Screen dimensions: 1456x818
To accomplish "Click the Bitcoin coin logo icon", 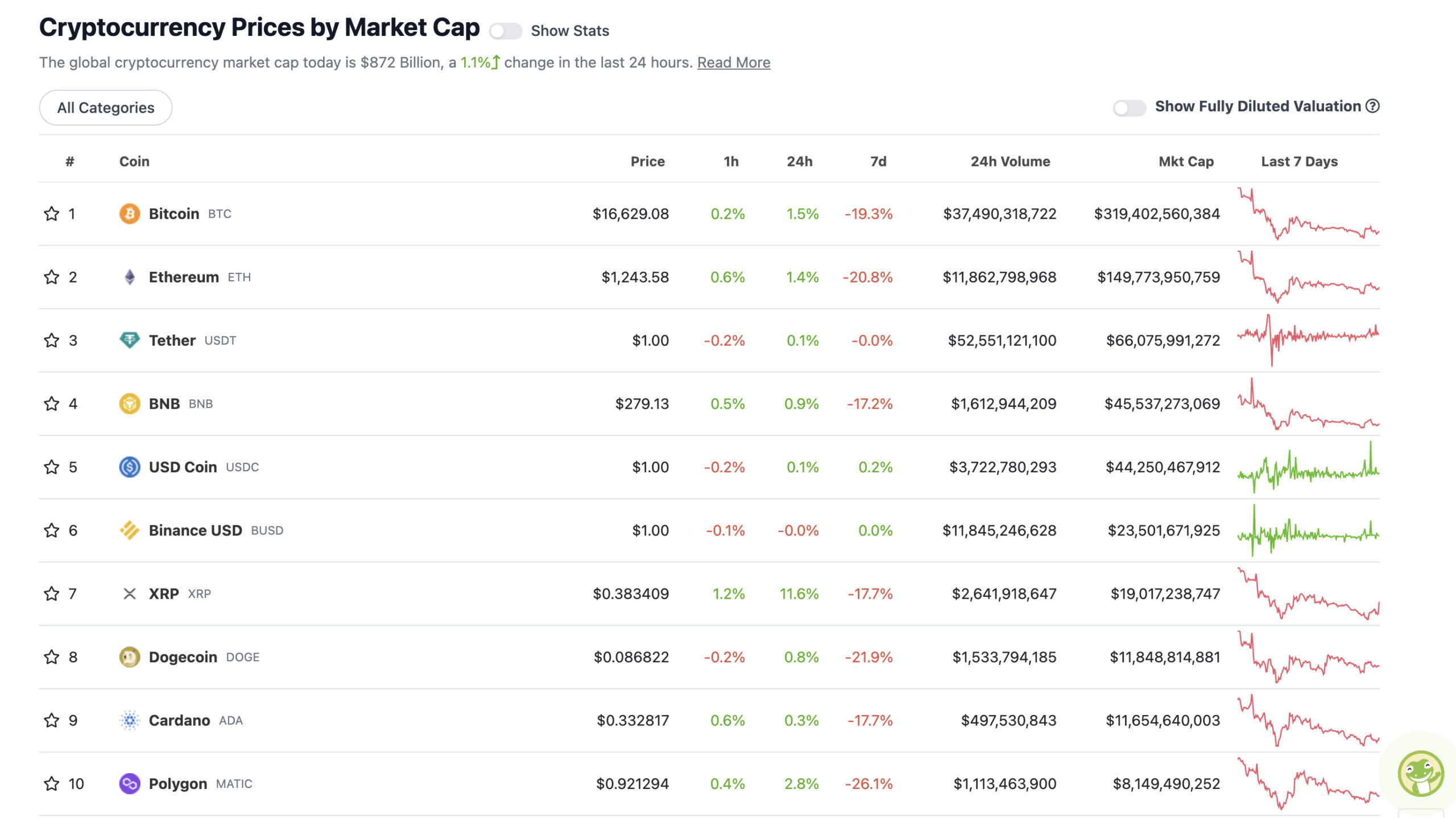I will (129, 214).
